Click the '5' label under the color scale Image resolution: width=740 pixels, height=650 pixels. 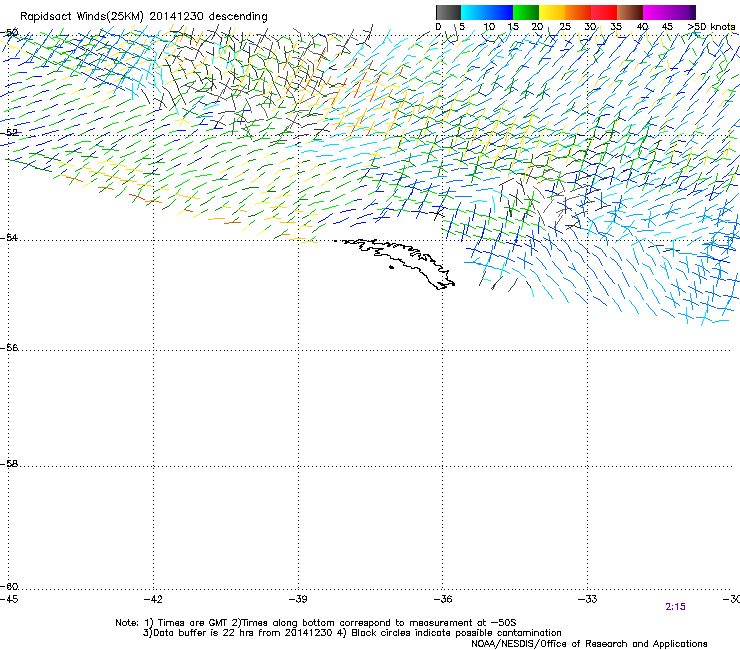click(x=462, y=27)
